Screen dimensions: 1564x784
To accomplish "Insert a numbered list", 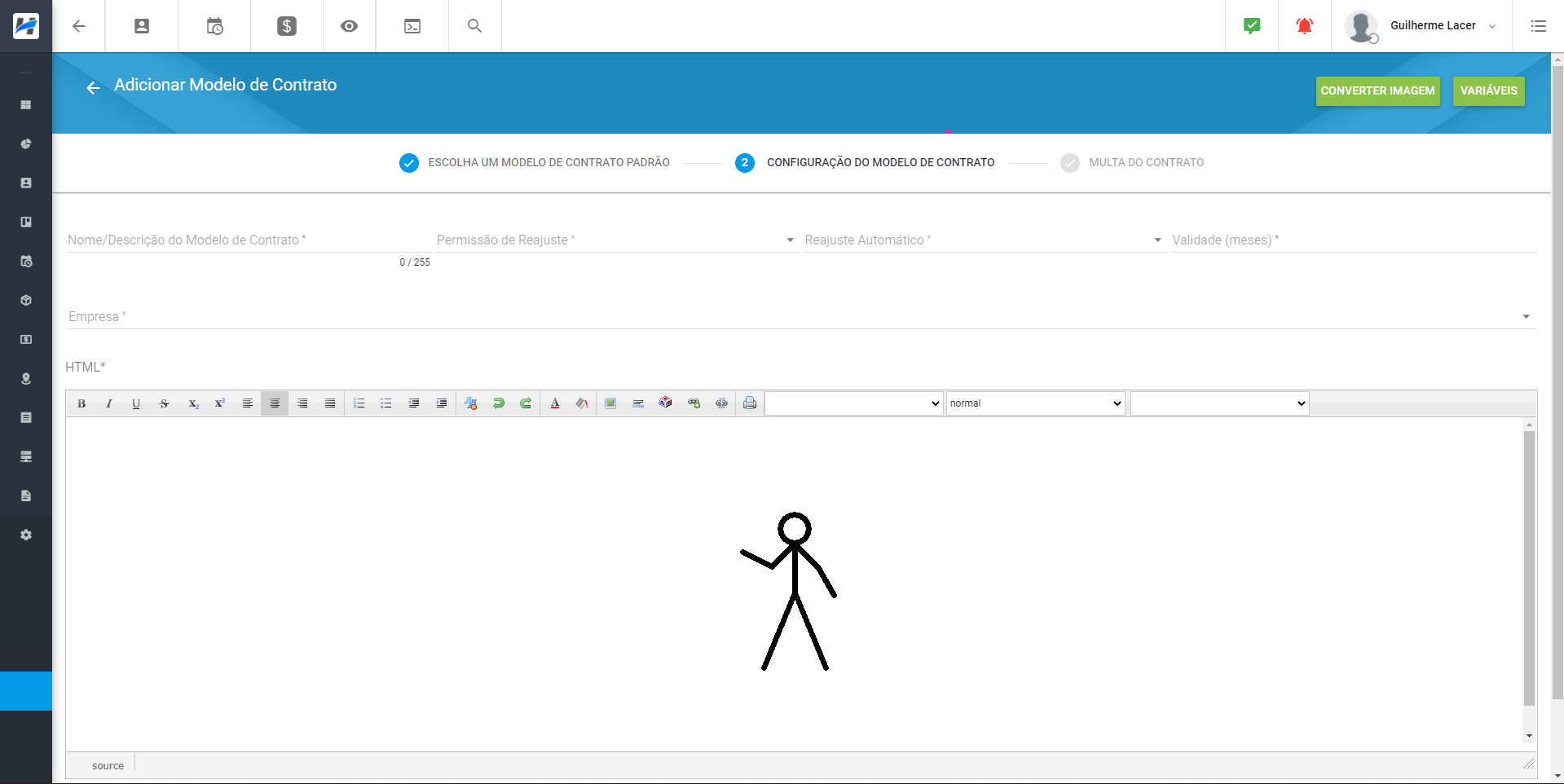I will pos(359,403).
